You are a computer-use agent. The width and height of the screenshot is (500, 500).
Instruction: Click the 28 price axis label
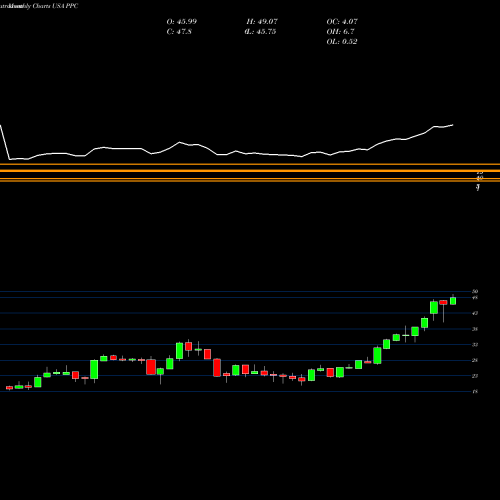pyautogui.click(x=475, y=360)
